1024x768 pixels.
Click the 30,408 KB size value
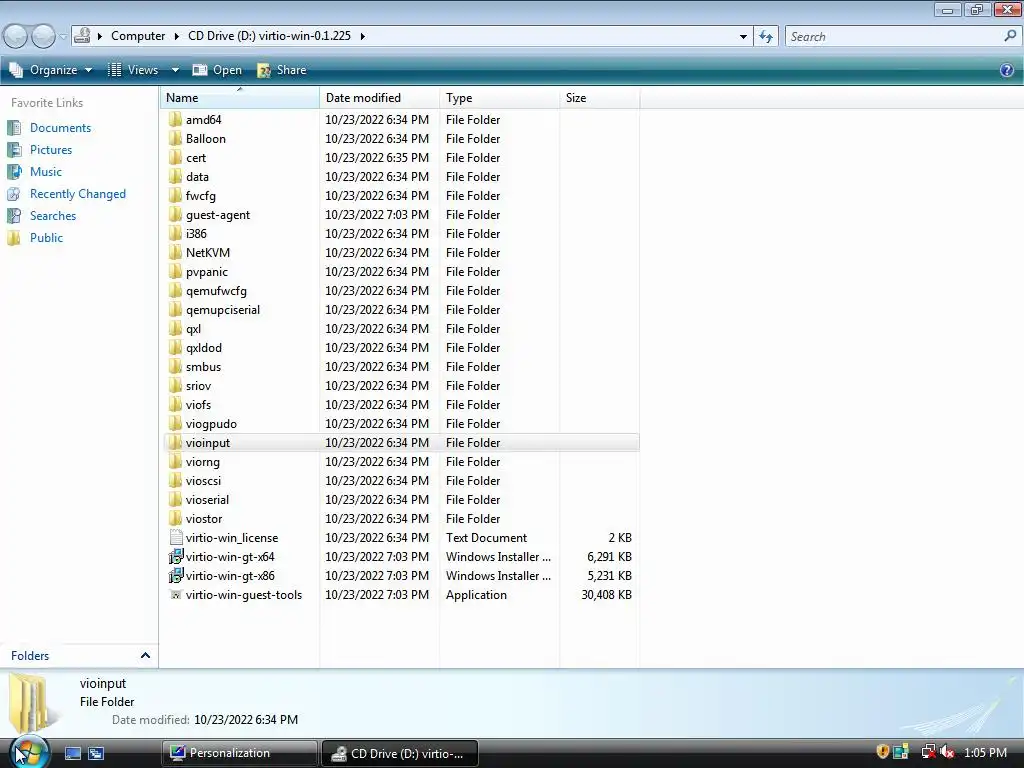tap(606, 595)
